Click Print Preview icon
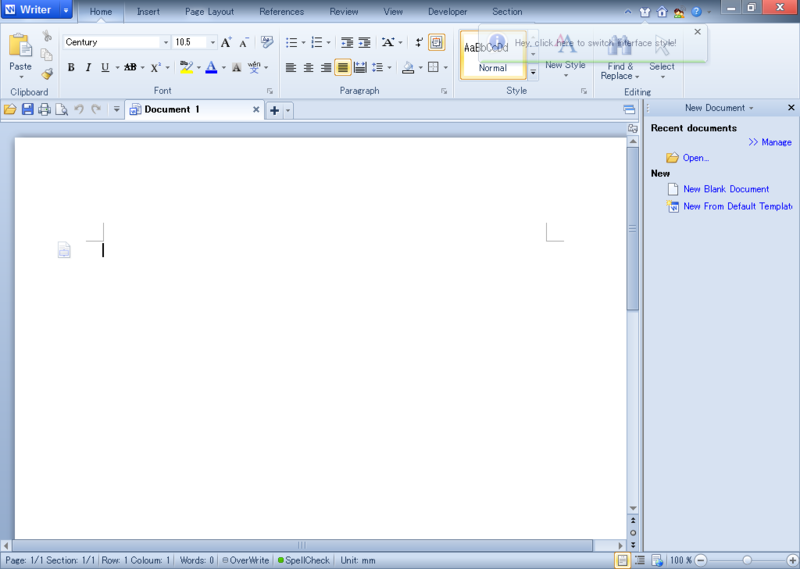800x569 pixels. coord(62,109)
